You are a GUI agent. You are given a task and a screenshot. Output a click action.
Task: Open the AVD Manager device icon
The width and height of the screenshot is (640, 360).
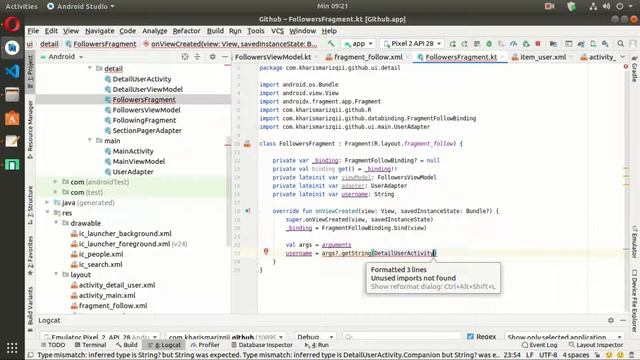click(593, 44)
